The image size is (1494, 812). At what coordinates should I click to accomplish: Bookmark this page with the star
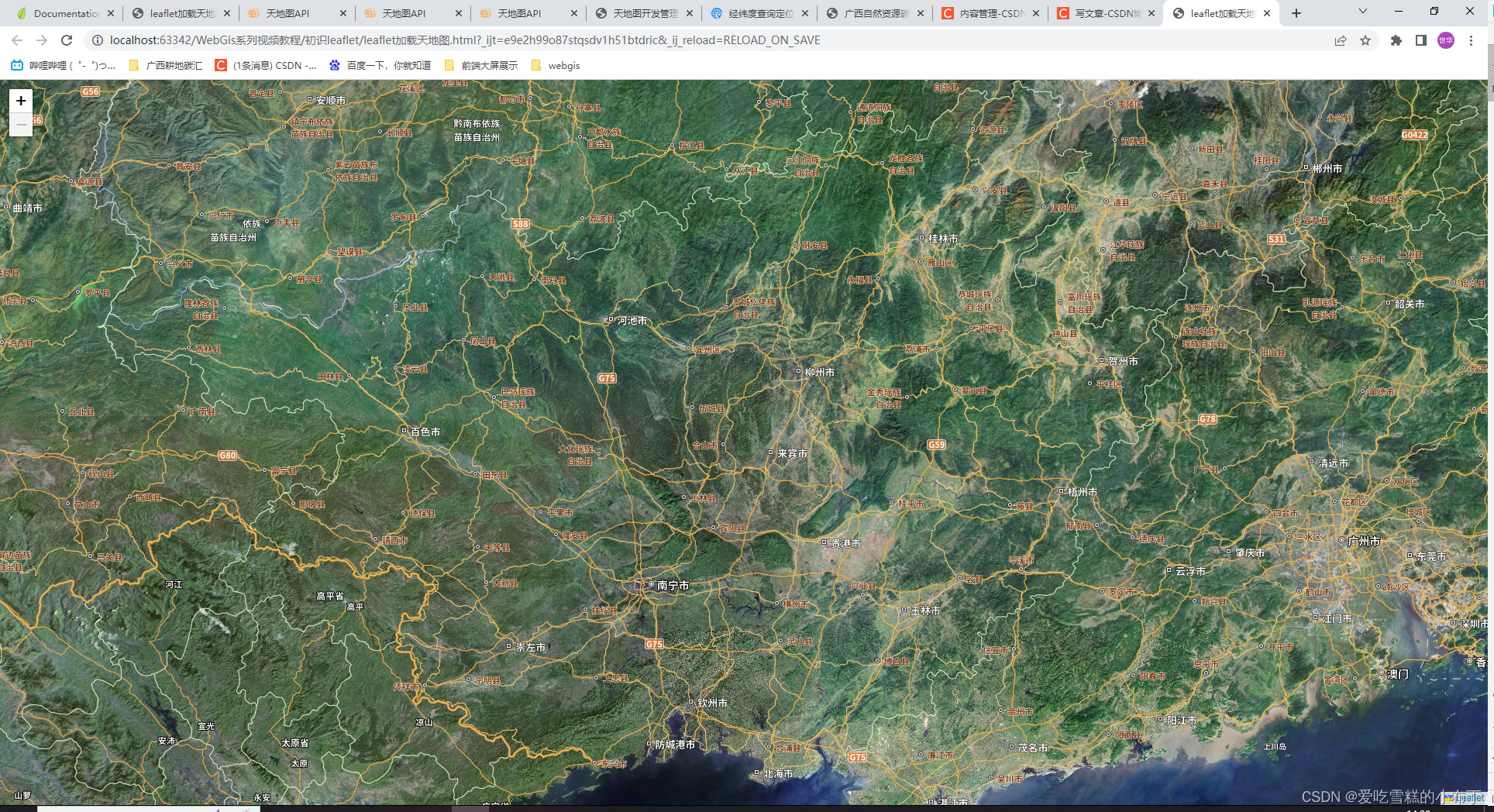(1365, 40)
